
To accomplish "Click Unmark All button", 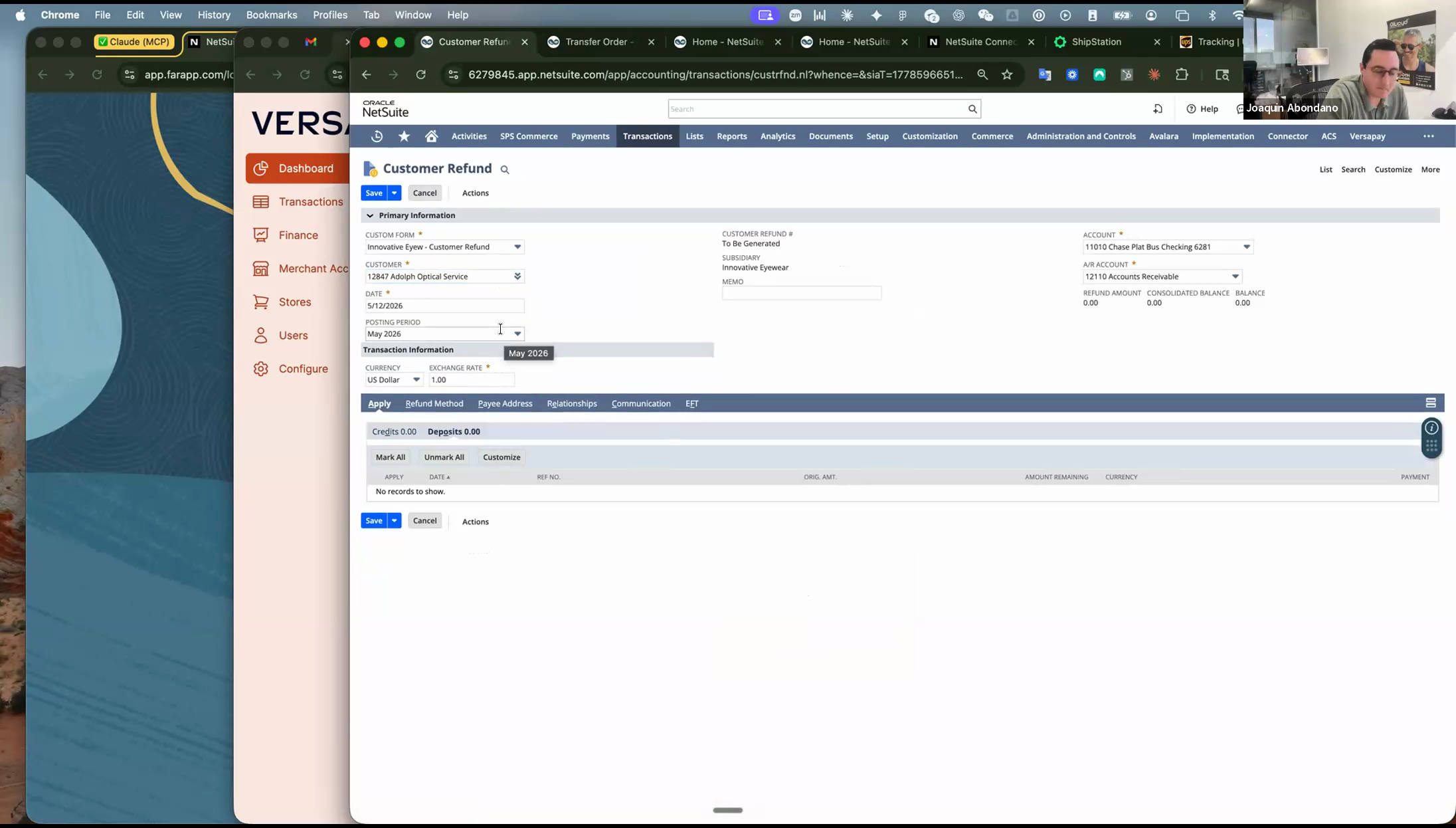I will click(x=444, y=457).
